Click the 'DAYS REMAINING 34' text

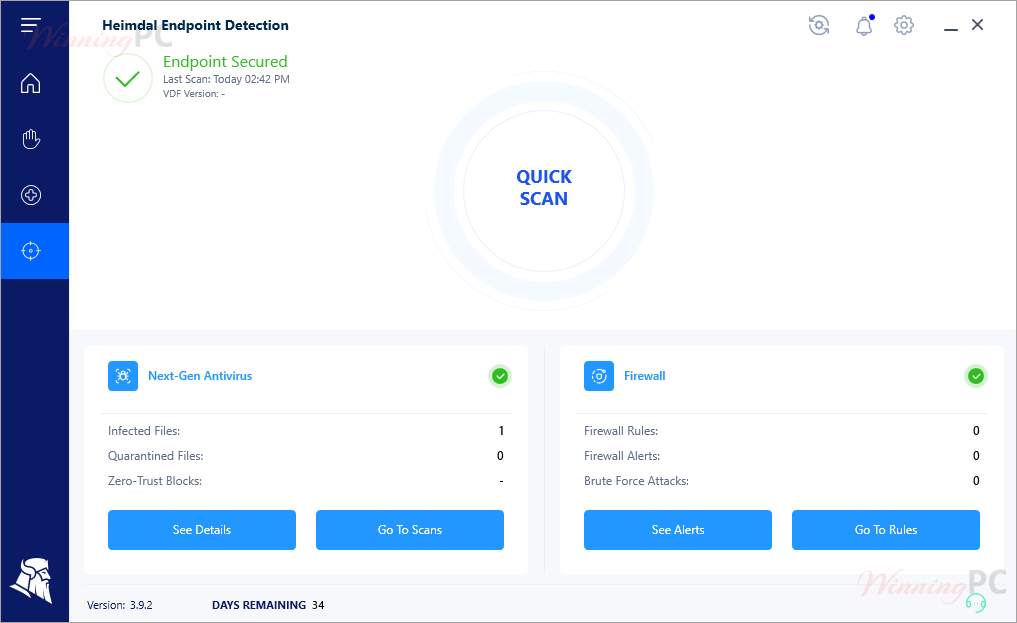point(268,605)
